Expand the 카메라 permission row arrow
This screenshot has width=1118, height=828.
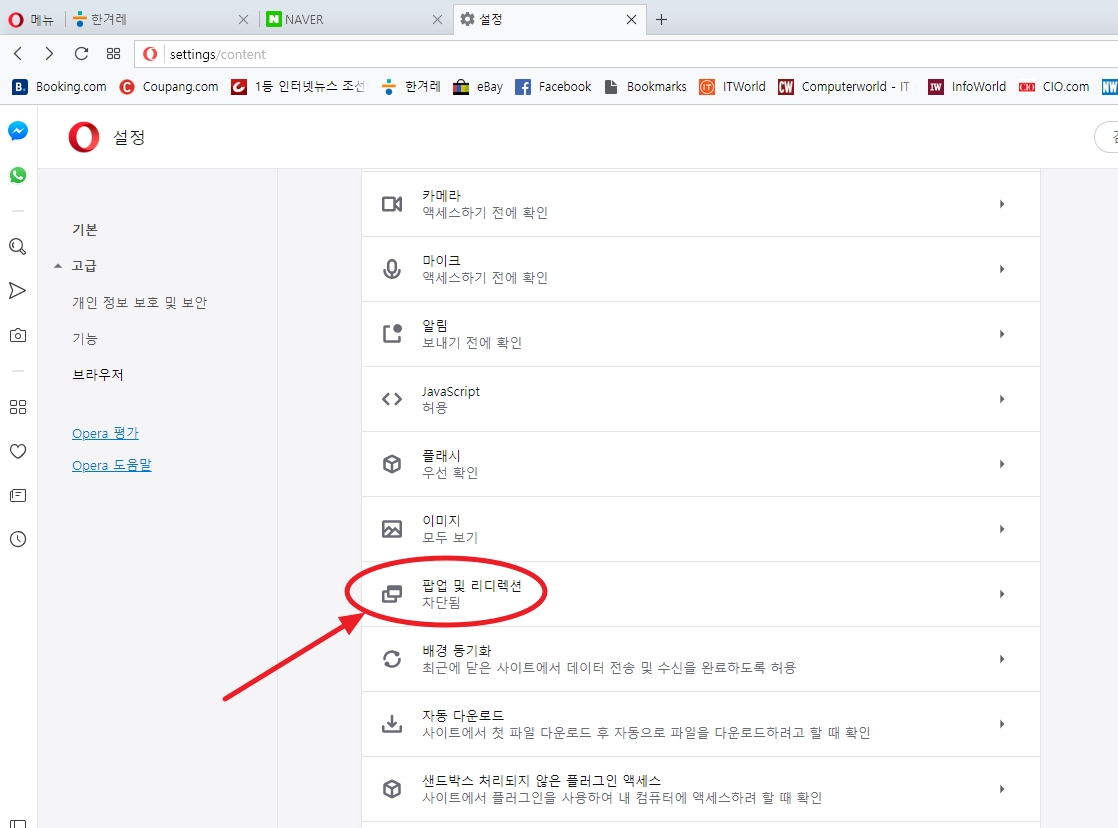pyautogui.click(x=1001, y=204)
